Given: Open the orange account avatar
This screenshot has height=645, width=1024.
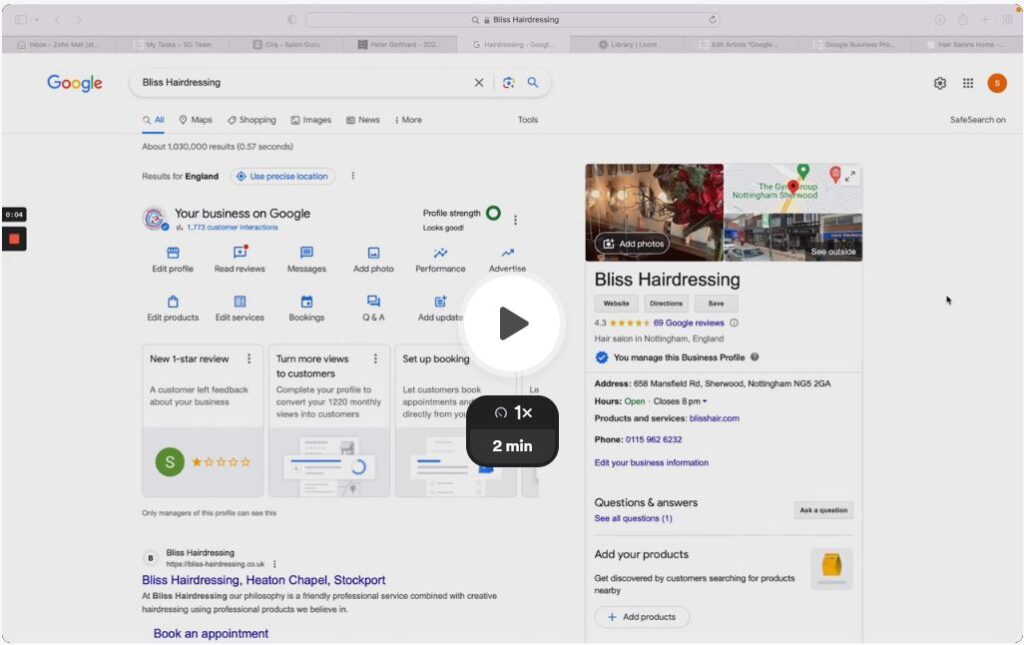Looking at the screenshot, I should click(x=997, y=83).
